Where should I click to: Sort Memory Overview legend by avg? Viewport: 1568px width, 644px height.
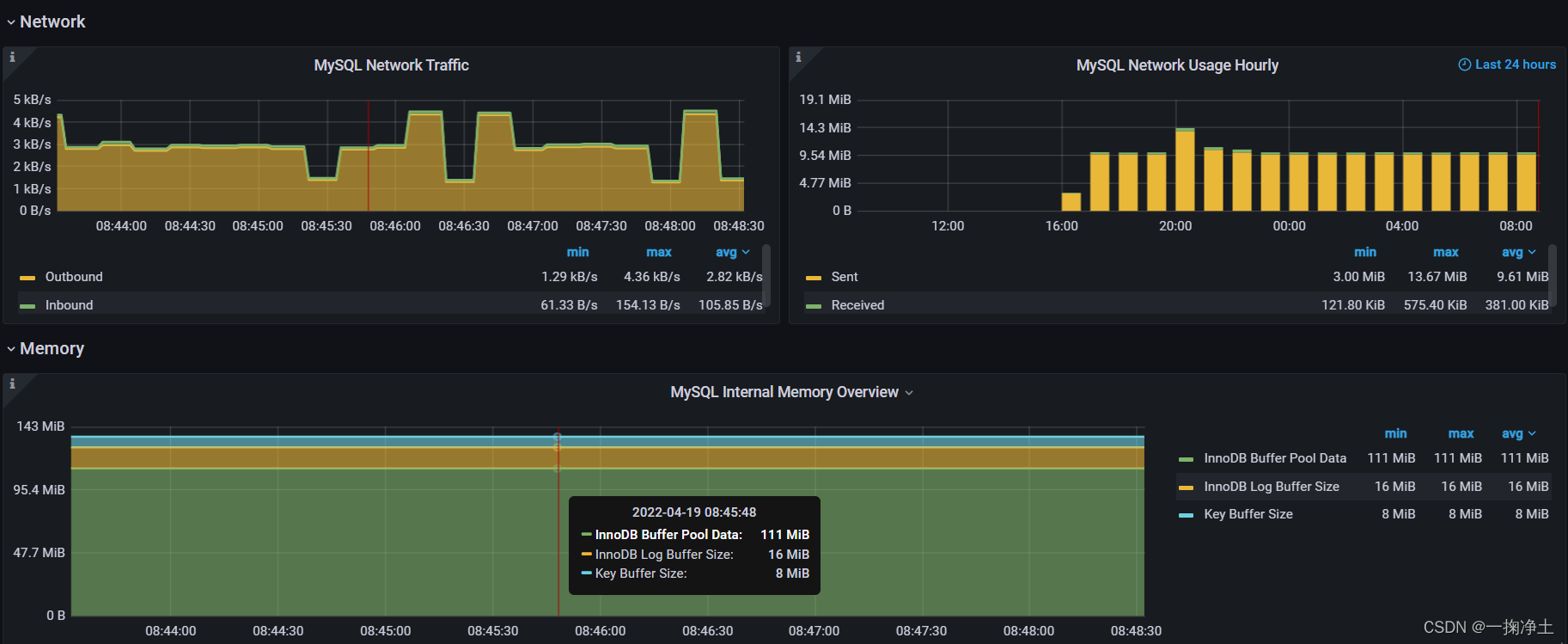click(x=1518, y=433)
